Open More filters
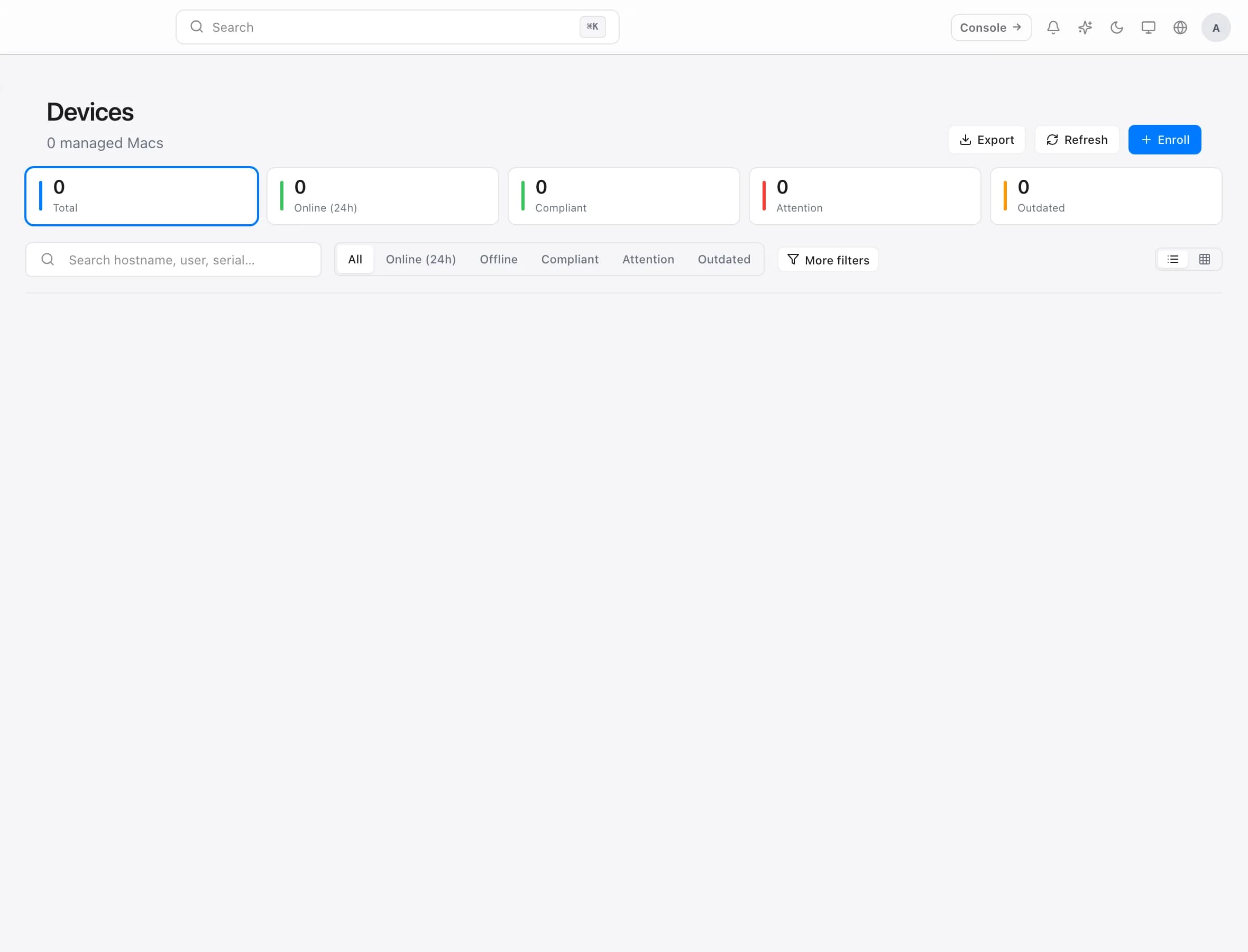Screen dimensions: 1248x952 pos(828,260)
